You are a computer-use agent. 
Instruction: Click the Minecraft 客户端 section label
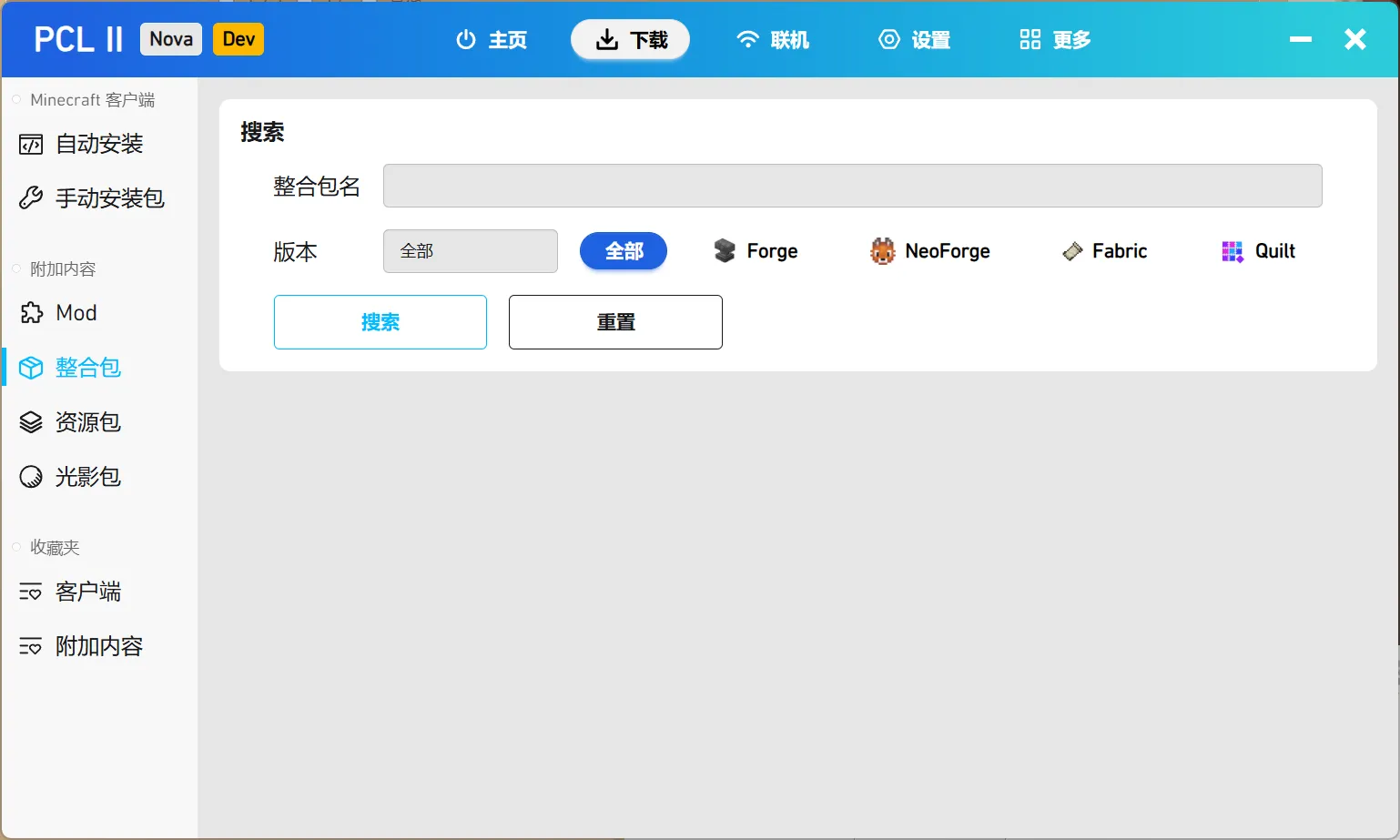point(92,100)
